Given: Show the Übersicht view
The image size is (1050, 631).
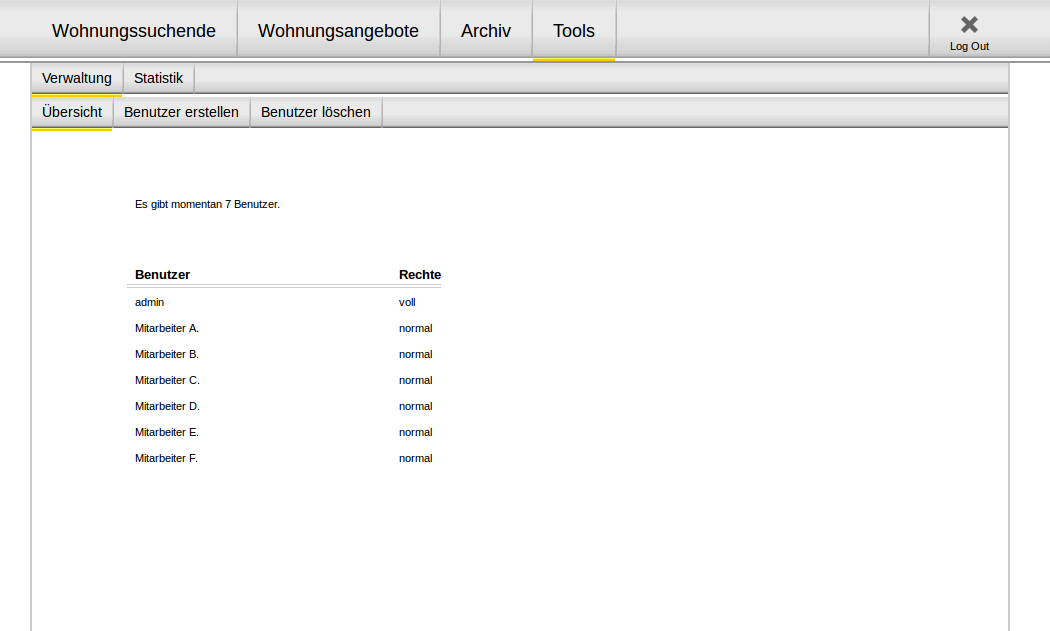Looking at the screenshot, I should [72, 112].
